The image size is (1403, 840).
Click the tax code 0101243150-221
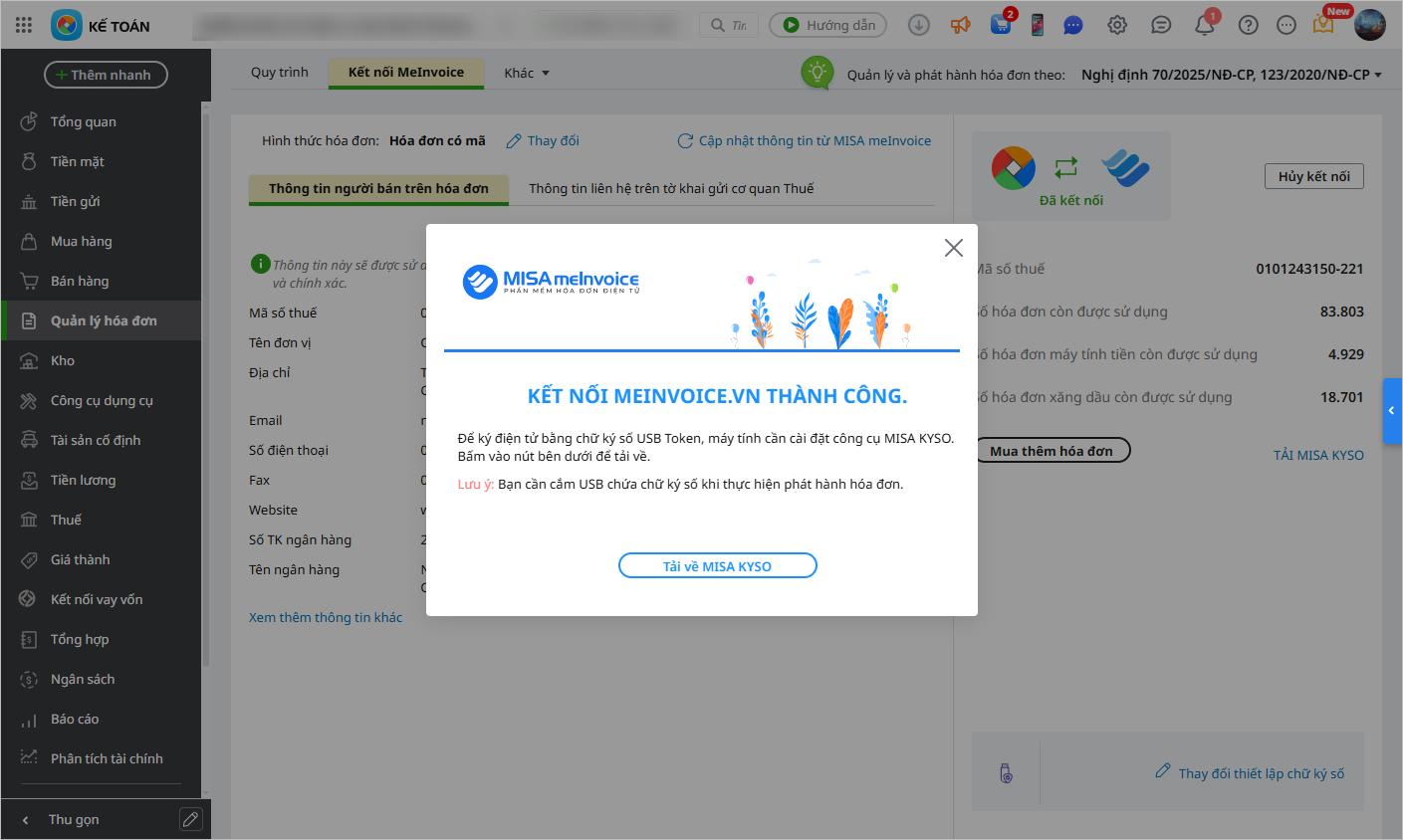coord(1309,269)
